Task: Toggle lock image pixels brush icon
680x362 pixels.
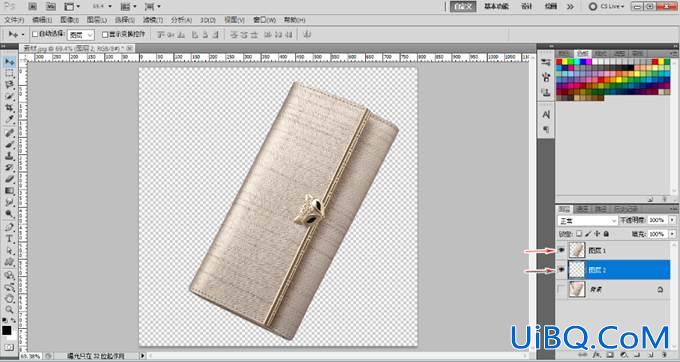Action: (x=588, y=234)
